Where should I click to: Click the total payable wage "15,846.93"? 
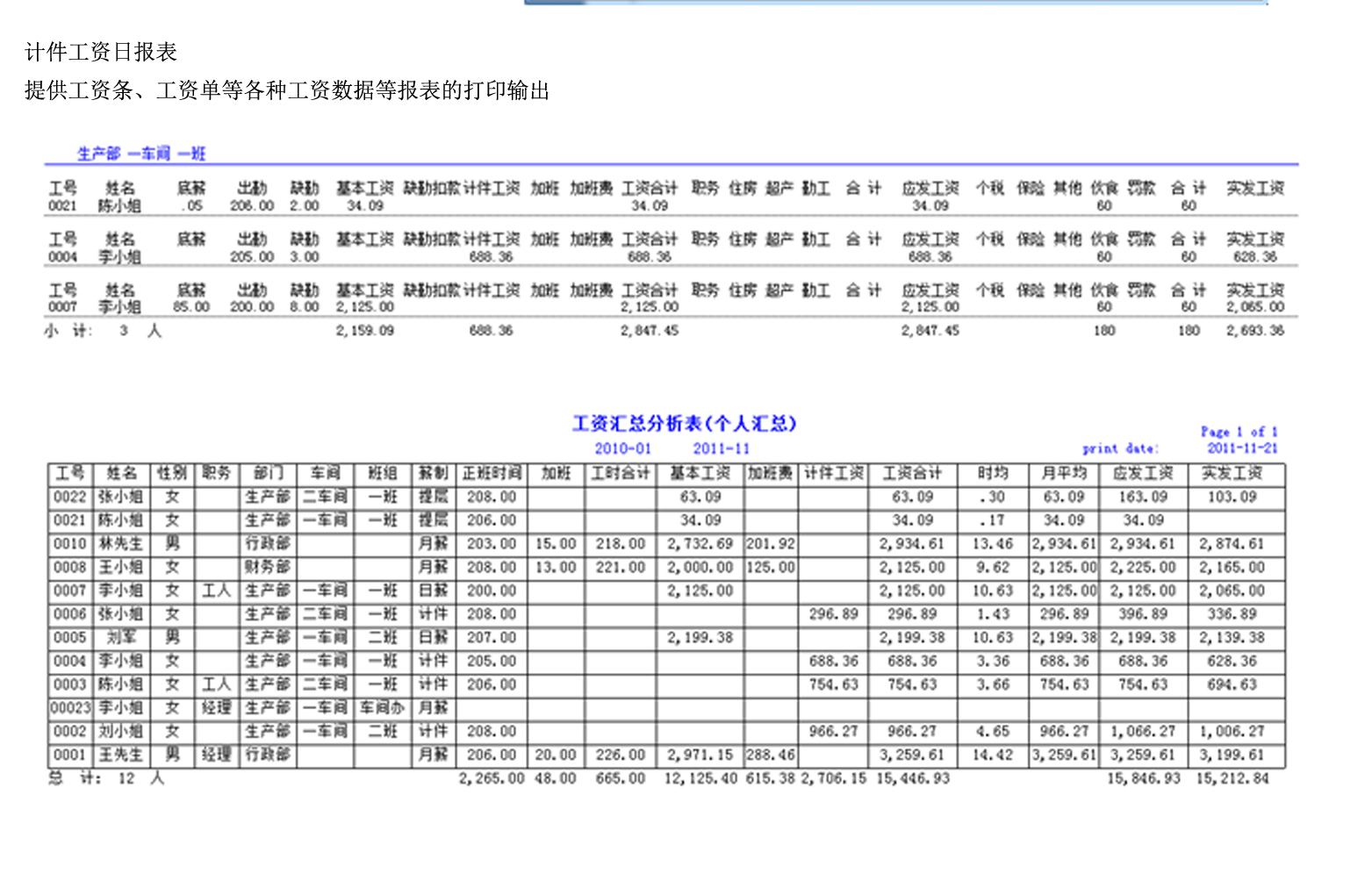tap(1143, 778)
